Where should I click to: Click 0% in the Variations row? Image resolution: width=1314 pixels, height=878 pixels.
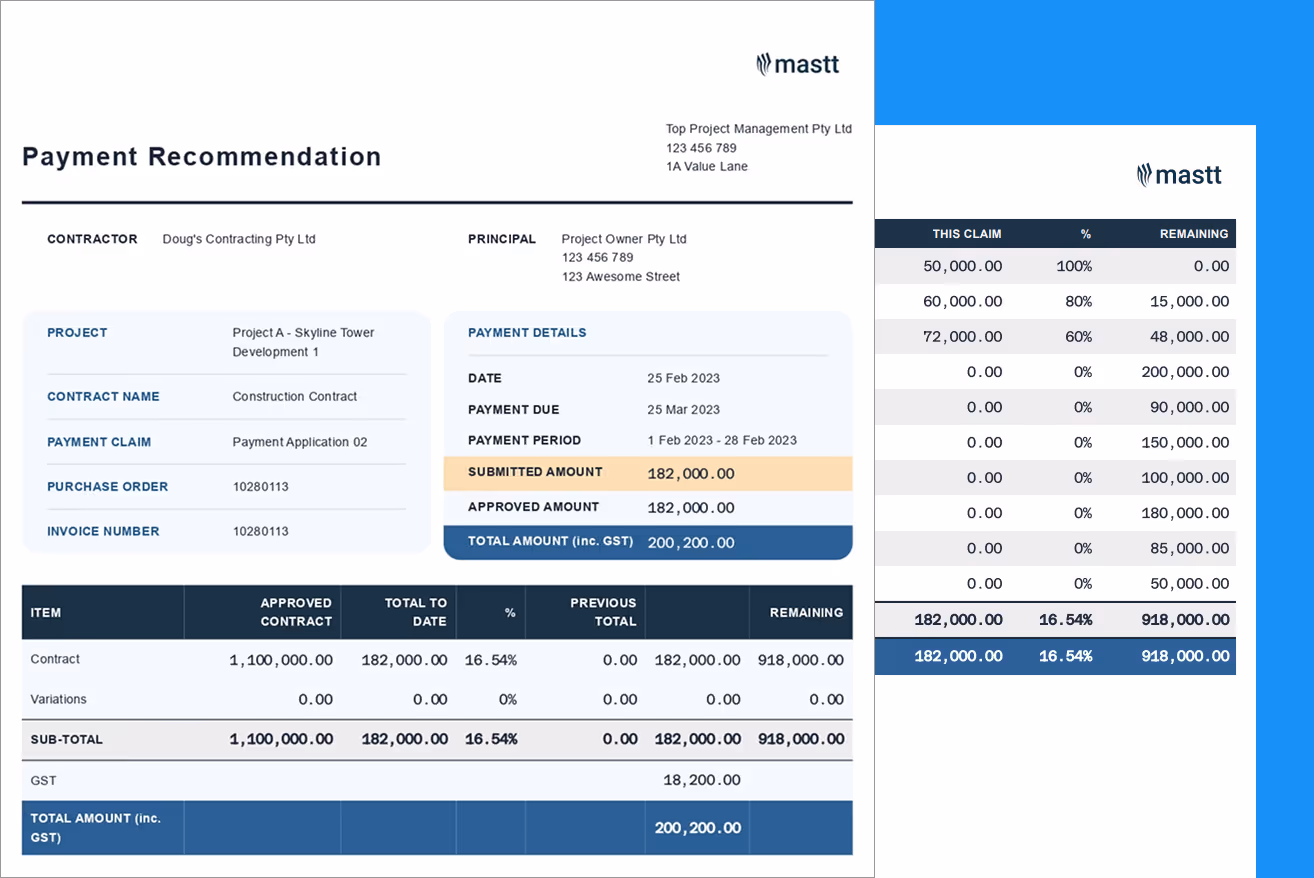(507, 700)
